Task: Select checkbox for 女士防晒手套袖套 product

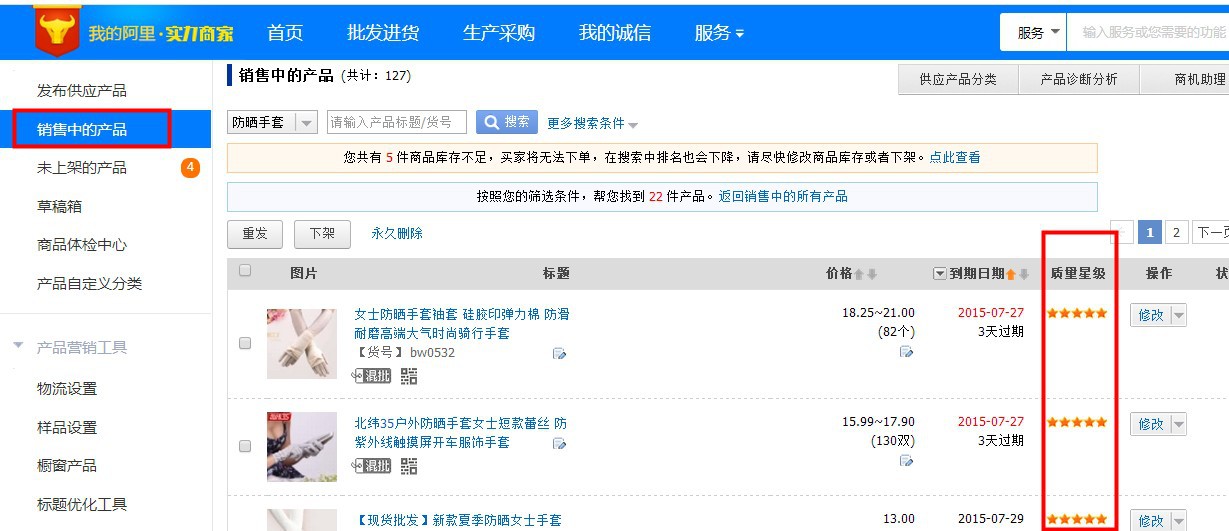Action: (x=245, y=343)
